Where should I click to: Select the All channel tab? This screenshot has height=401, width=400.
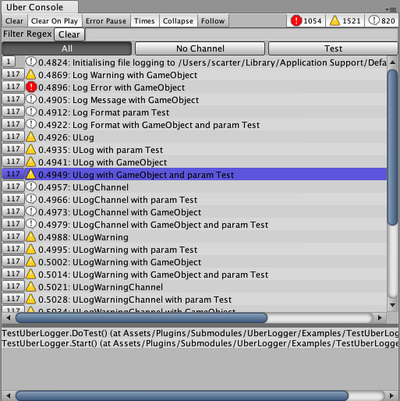click(x=67, y=49)
